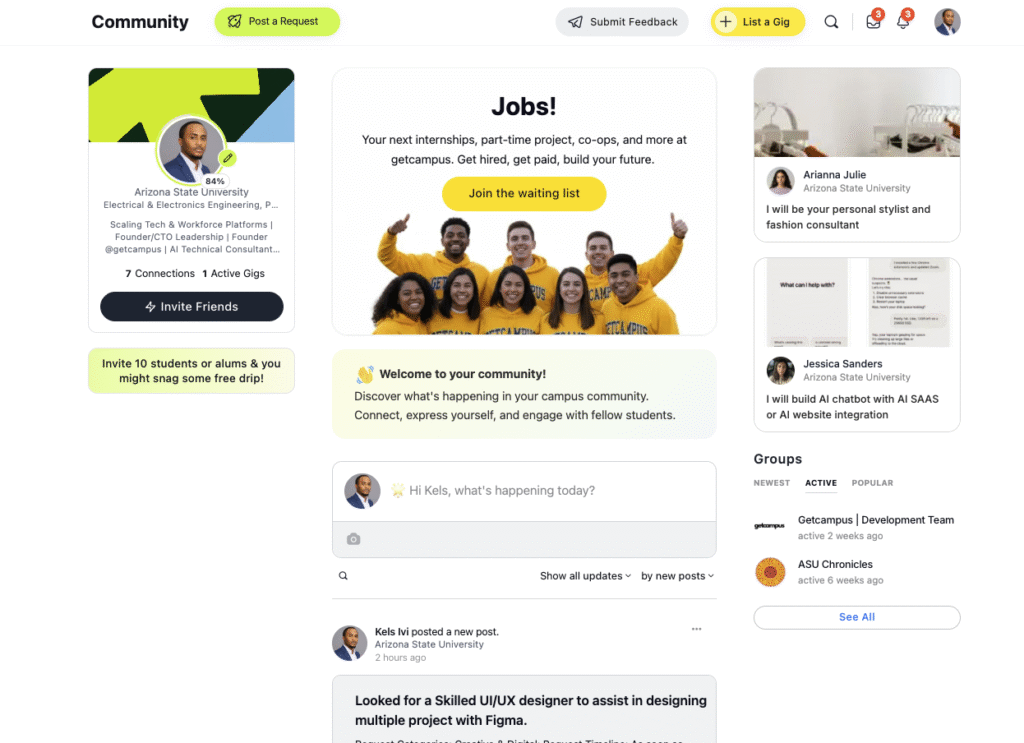Click Submit Feedback button

pyautogui.click(x=622, y=22)
